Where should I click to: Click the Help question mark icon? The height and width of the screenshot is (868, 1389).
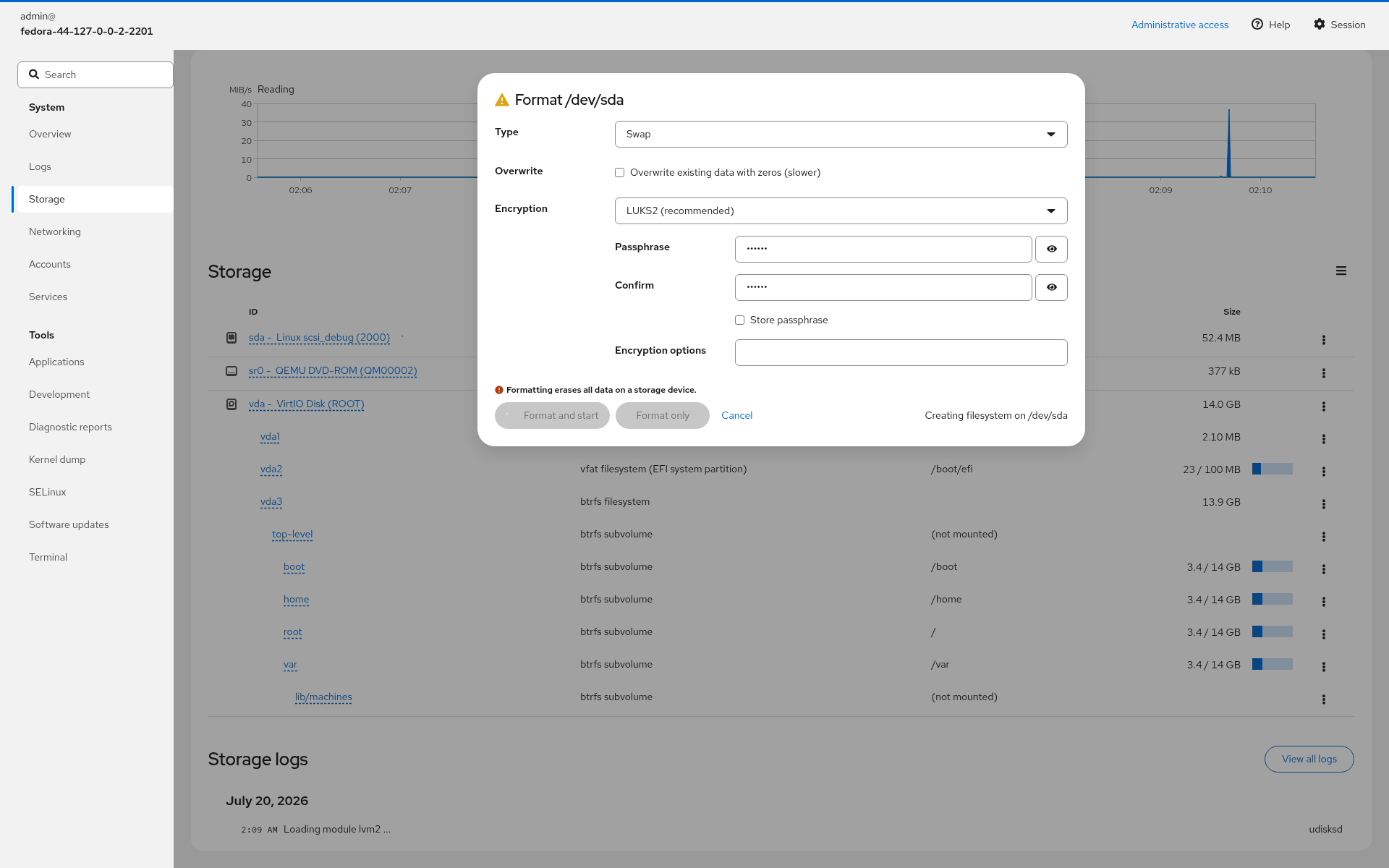pos(1257,24)
